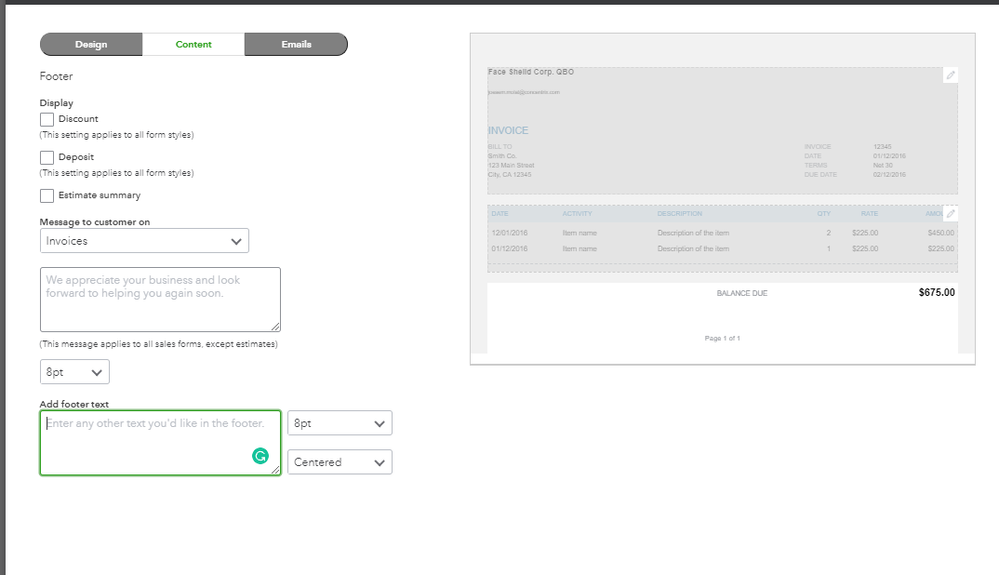Go to the Emails tab
The width and height of the screenshot is (999, 575).
coord(296,45)
